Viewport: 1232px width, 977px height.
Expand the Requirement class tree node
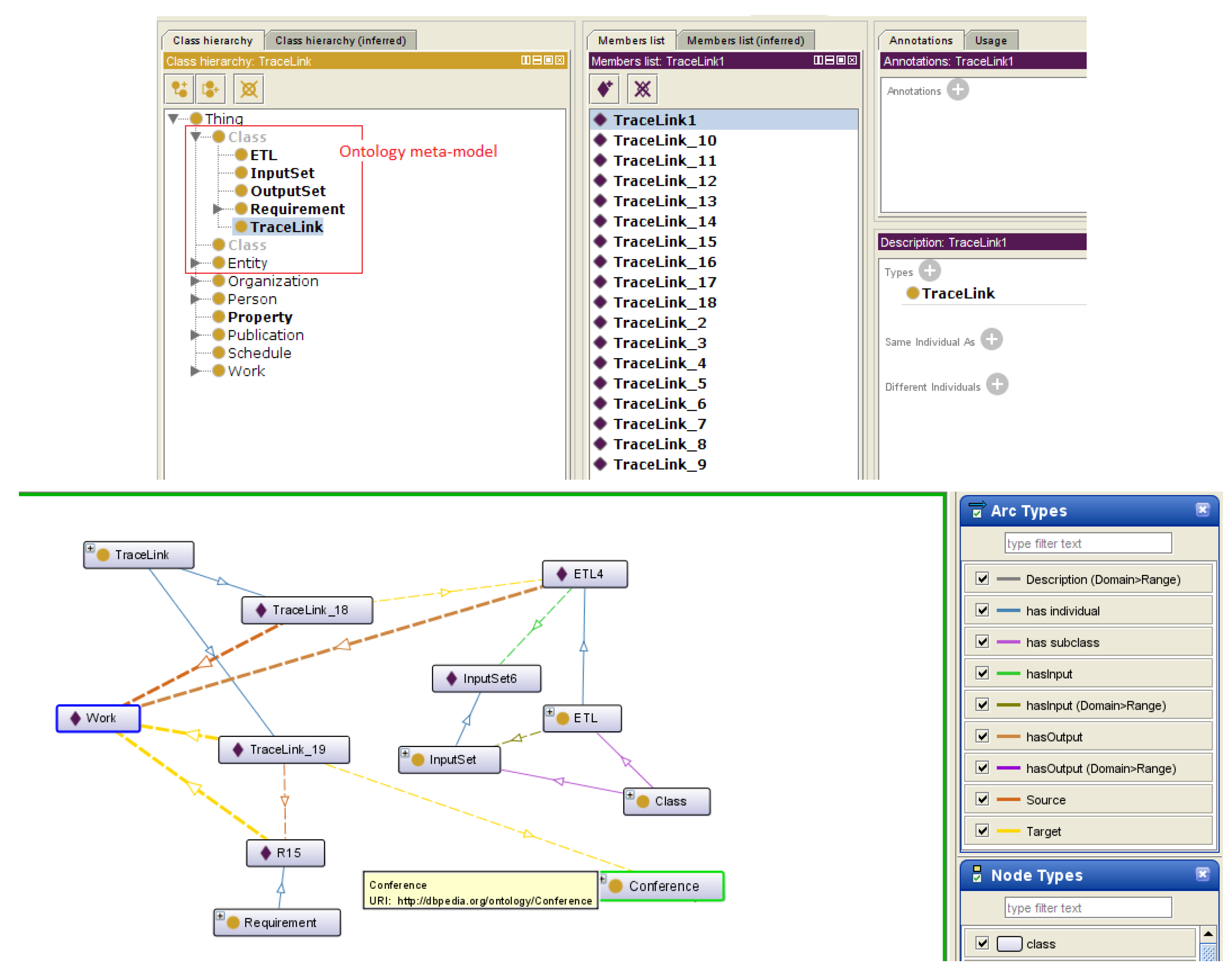(217, 209)
